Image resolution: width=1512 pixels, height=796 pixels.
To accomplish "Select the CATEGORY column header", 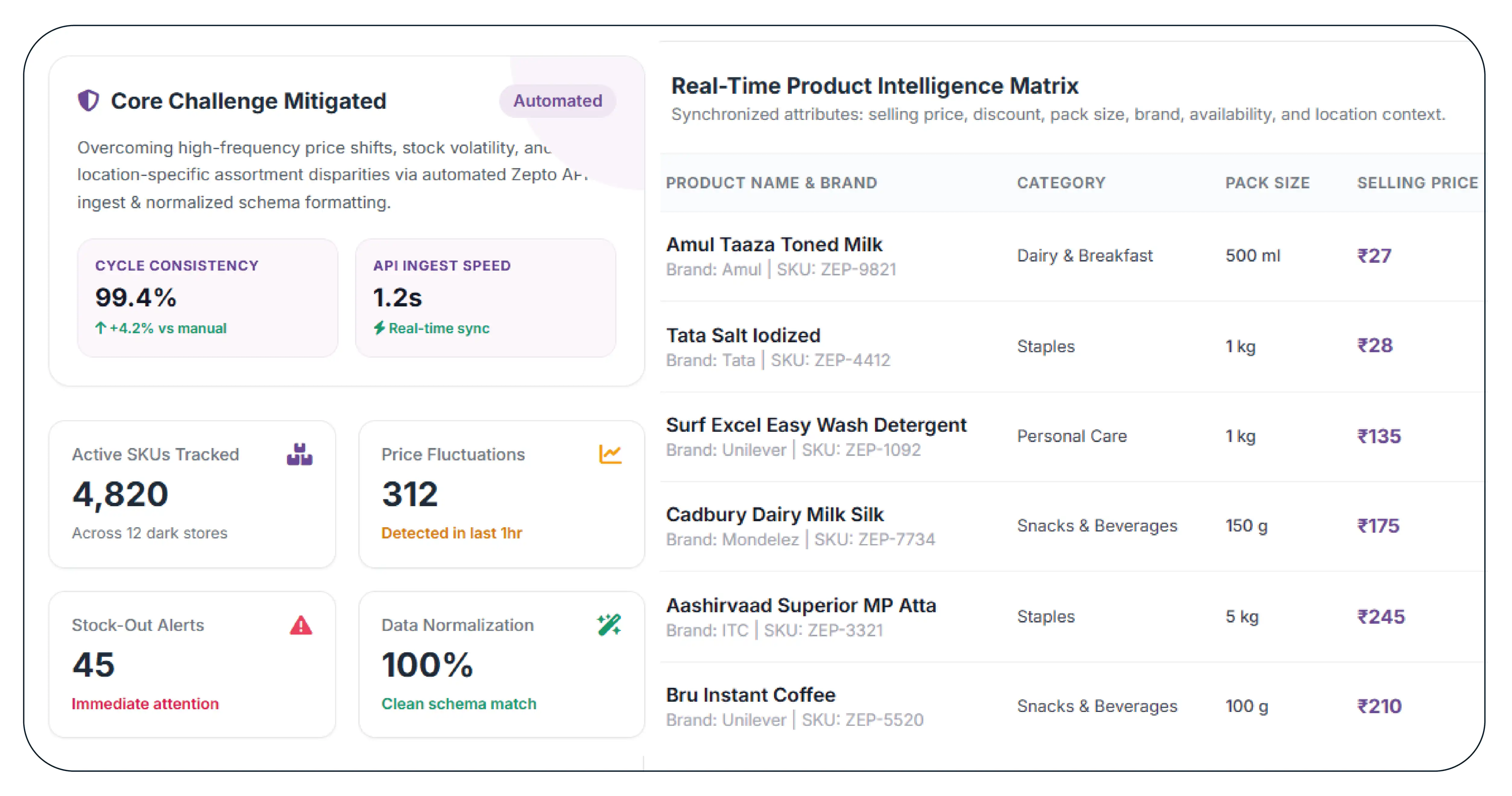I will pyautogui.click(x=1061, y=183).
